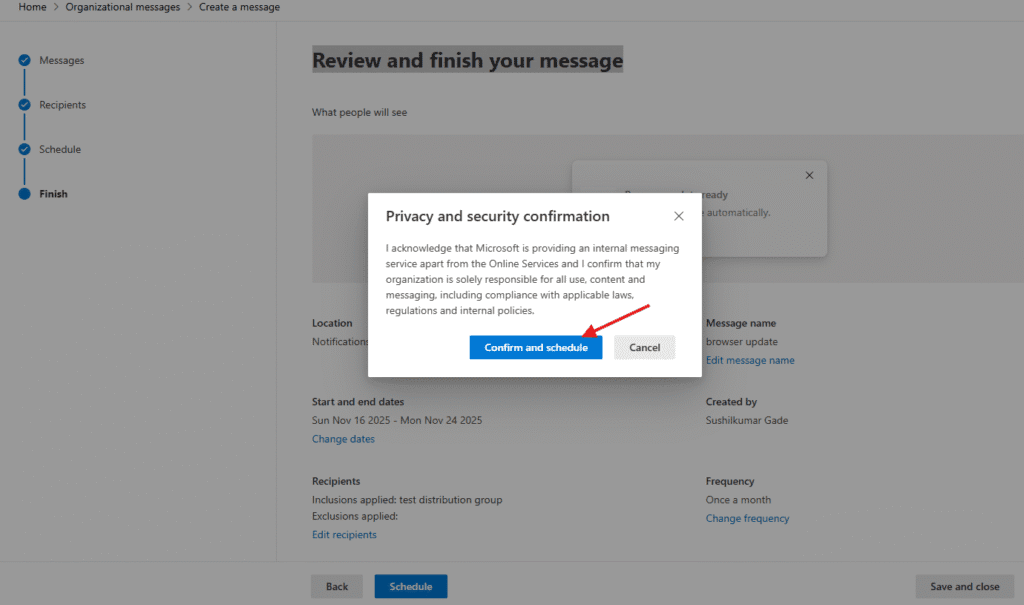Open the Edit message name link

pyautogui.click(x=750, y=360)
